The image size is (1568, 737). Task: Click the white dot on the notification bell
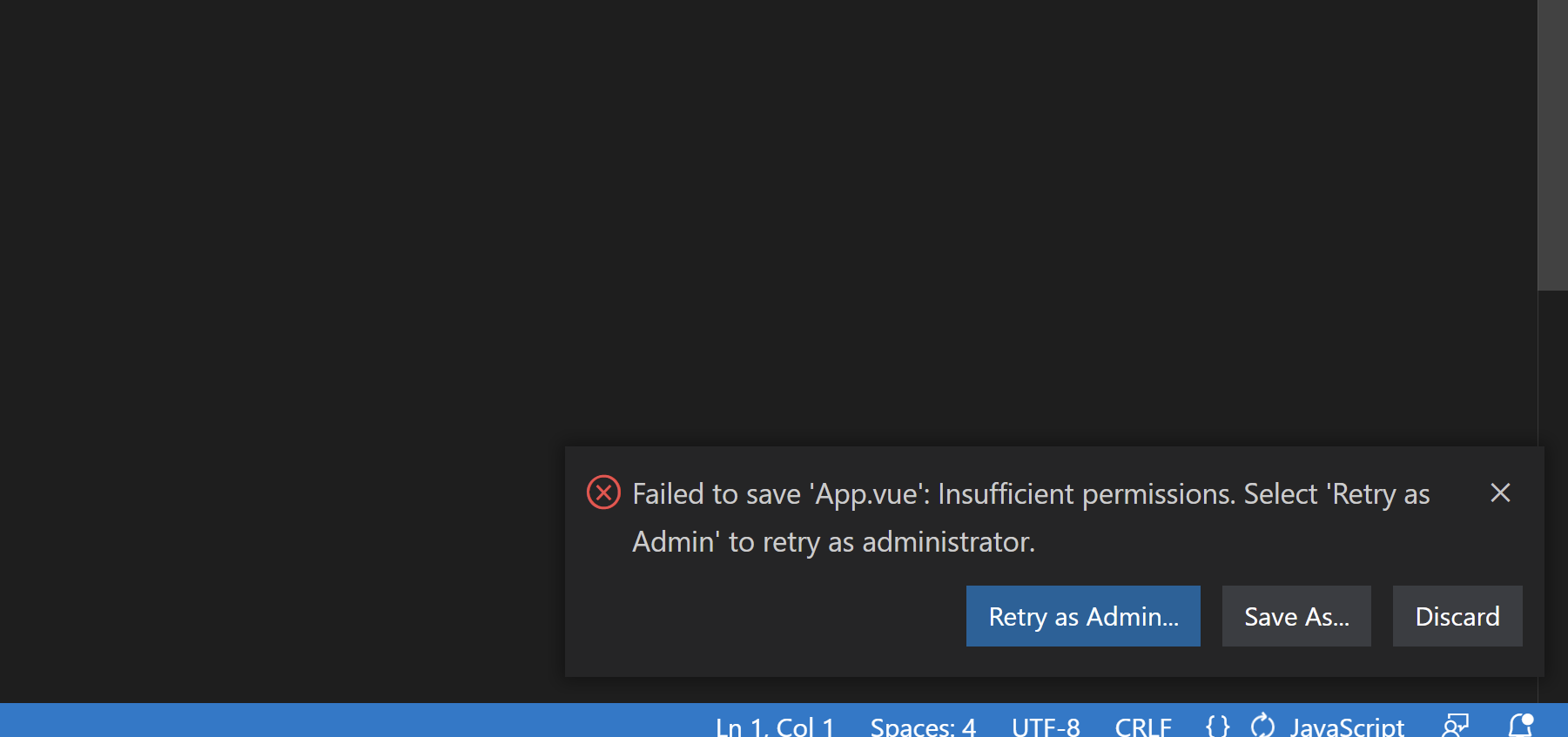click(x=1529, y=719)
